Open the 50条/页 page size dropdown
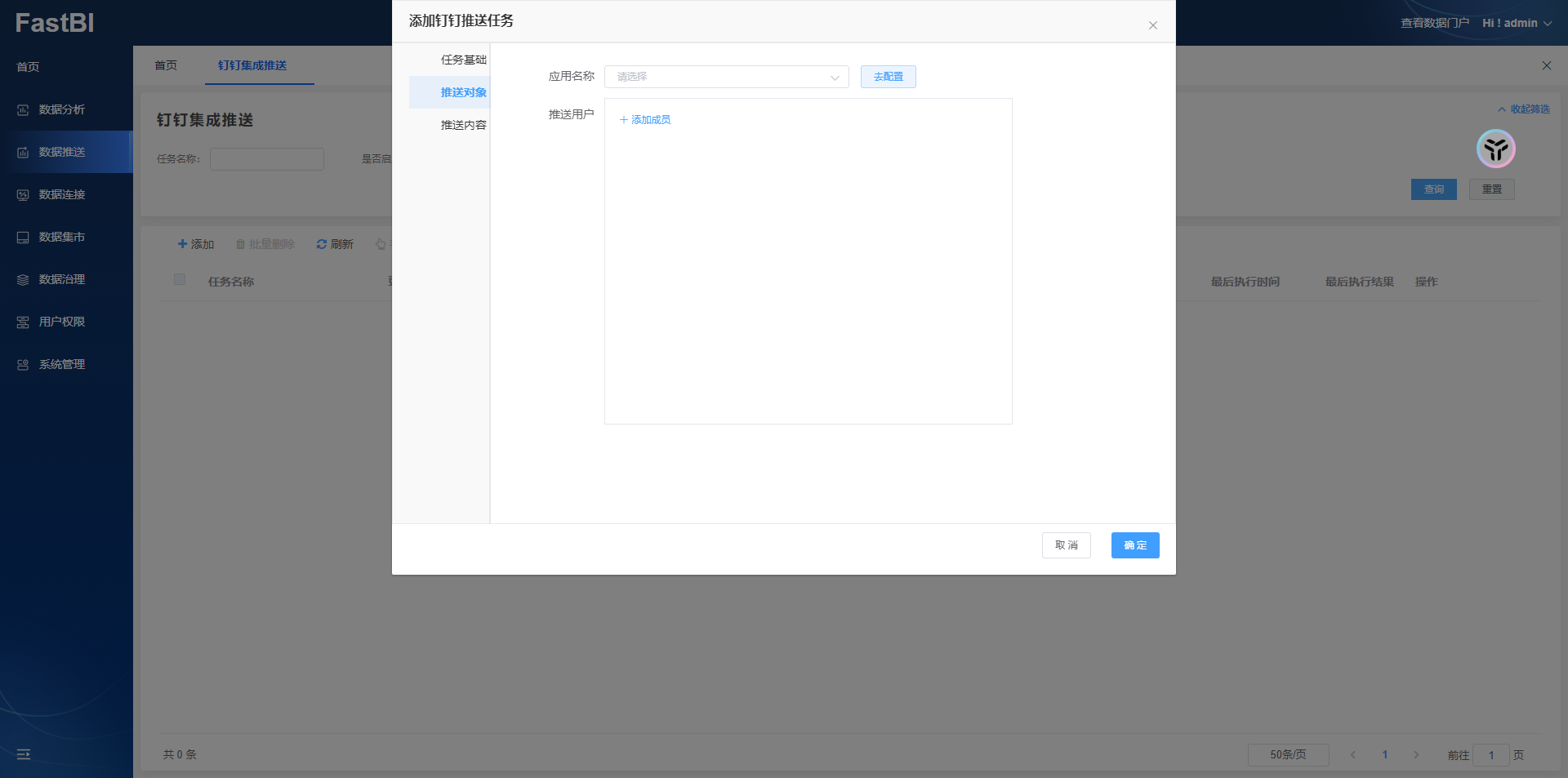This screenshot has width=1568, height=778. [x=1289, y=755]
